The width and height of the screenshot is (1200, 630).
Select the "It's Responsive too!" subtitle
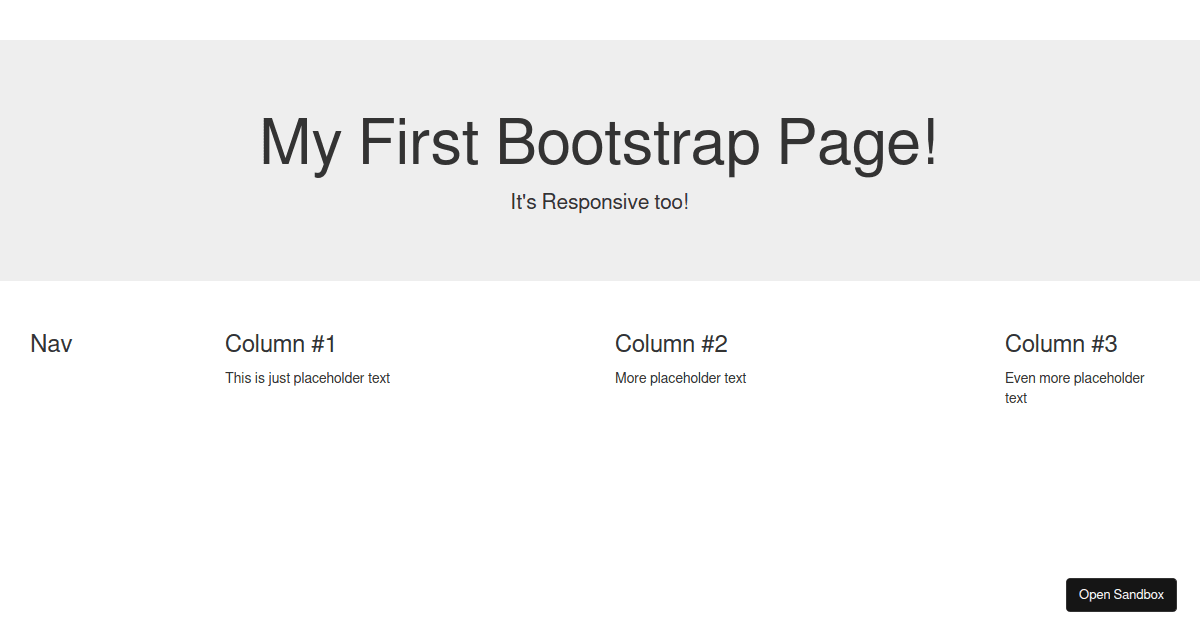[600, 201]
